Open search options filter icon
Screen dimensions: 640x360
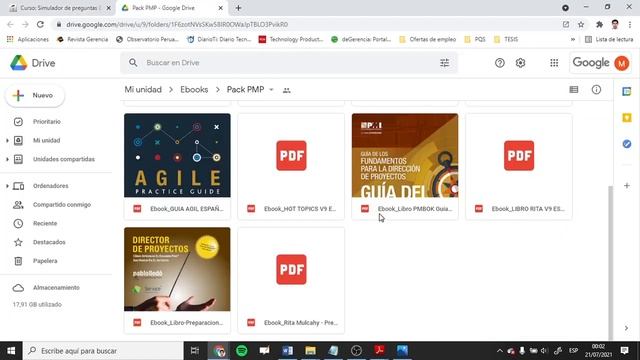pyautogui.click(x=444, y=63)
